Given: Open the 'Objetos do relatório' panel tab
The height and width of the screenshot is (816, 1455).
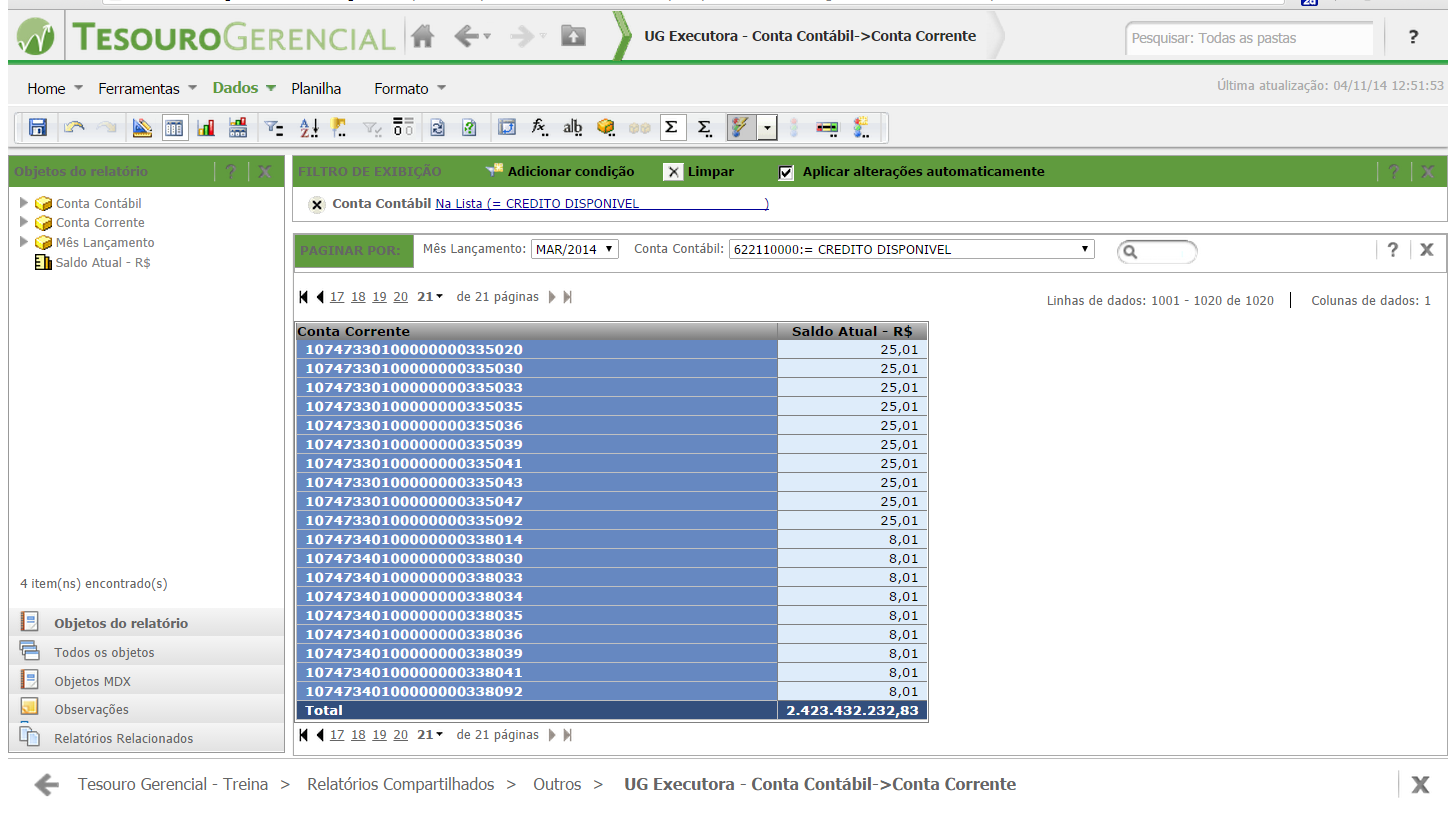Looking at the screenshot, I should 146,623.
